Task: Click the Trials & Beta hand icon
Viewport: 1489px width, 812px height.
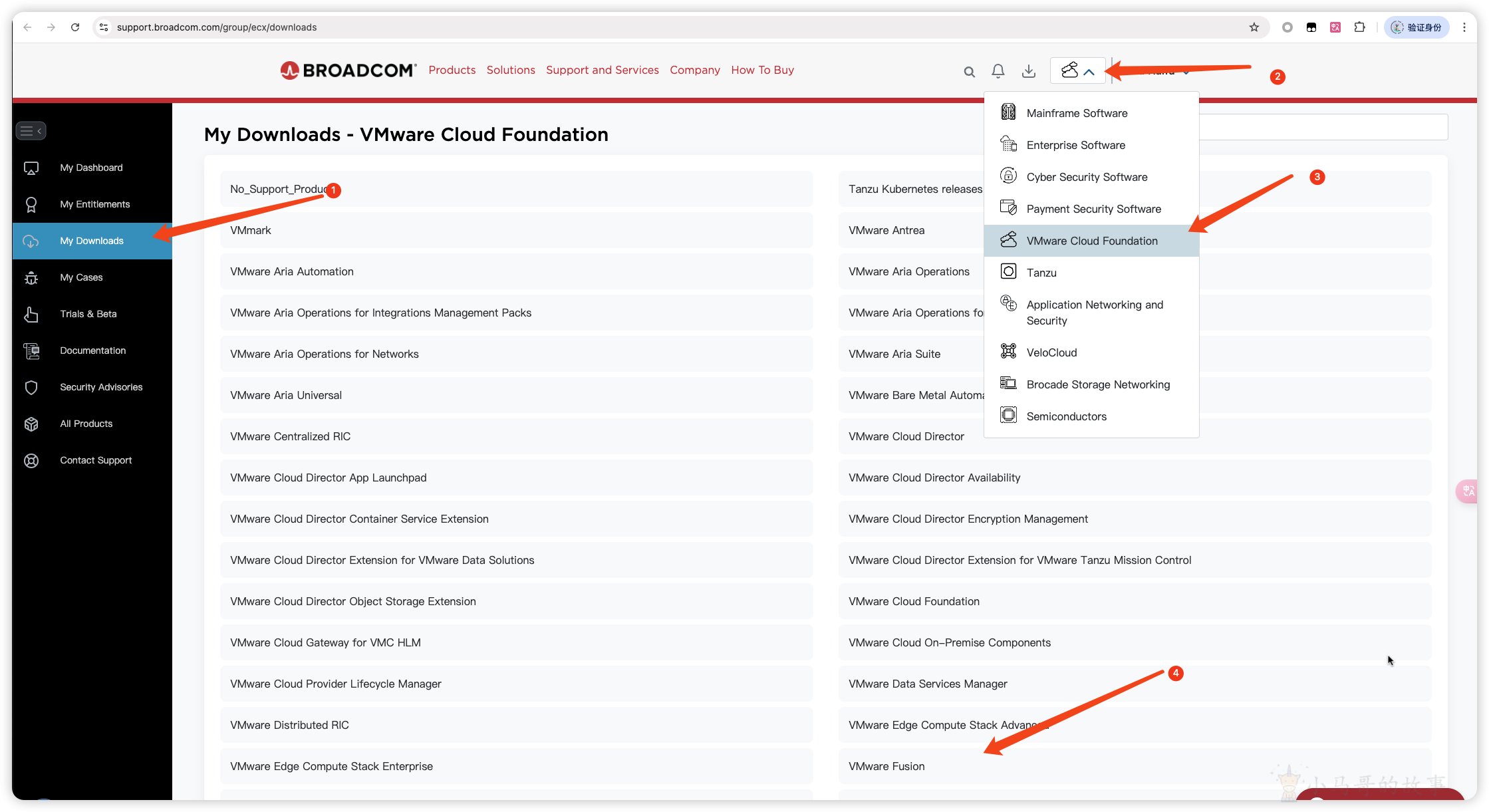Action: (31, 315)
